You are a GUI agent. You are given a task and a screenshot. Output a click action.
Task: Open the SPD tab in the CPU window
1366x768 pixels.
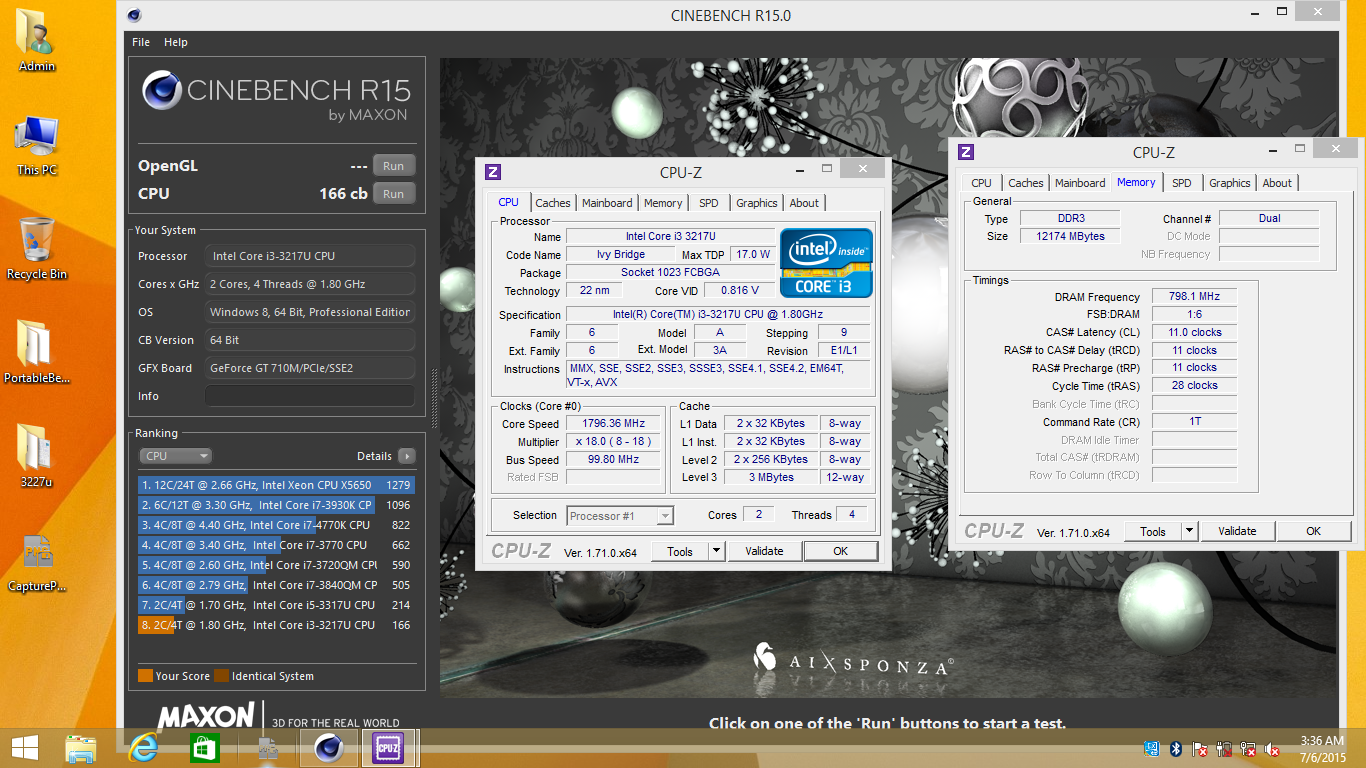709,203
